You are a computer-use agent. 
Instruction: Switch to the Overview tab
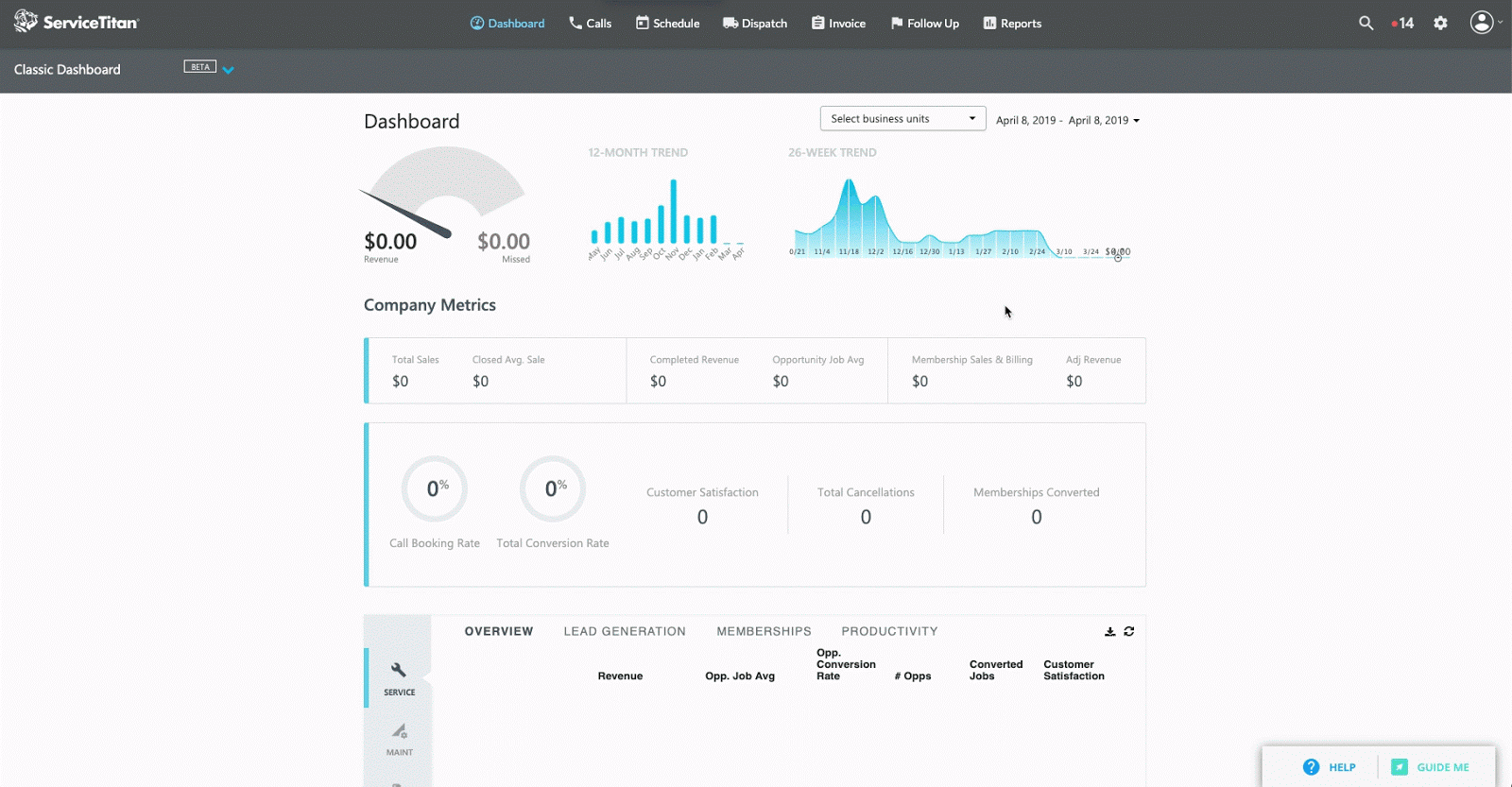point(499,631)
